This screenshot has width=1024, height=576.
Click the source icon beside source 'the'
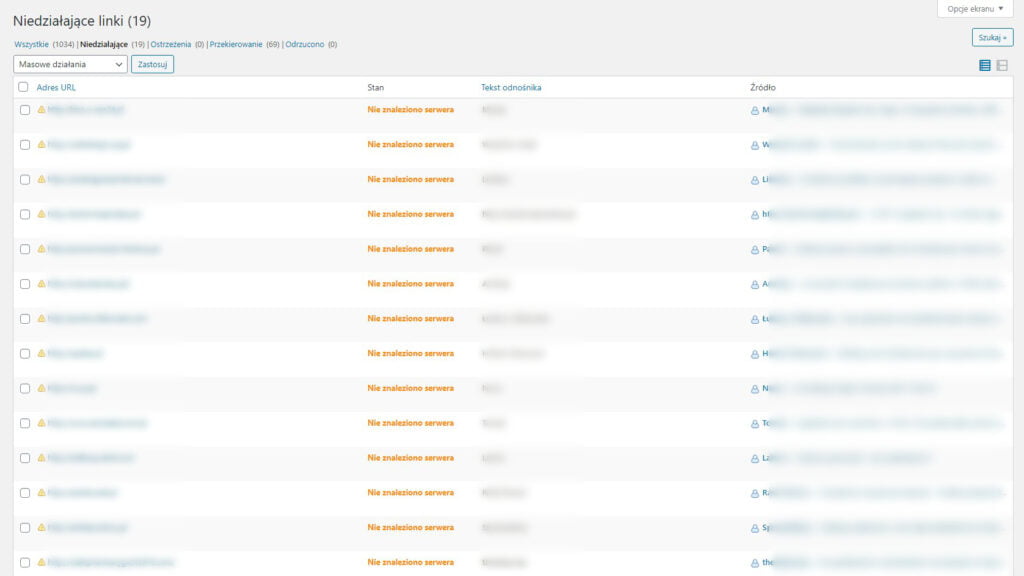tap(754, 562)
